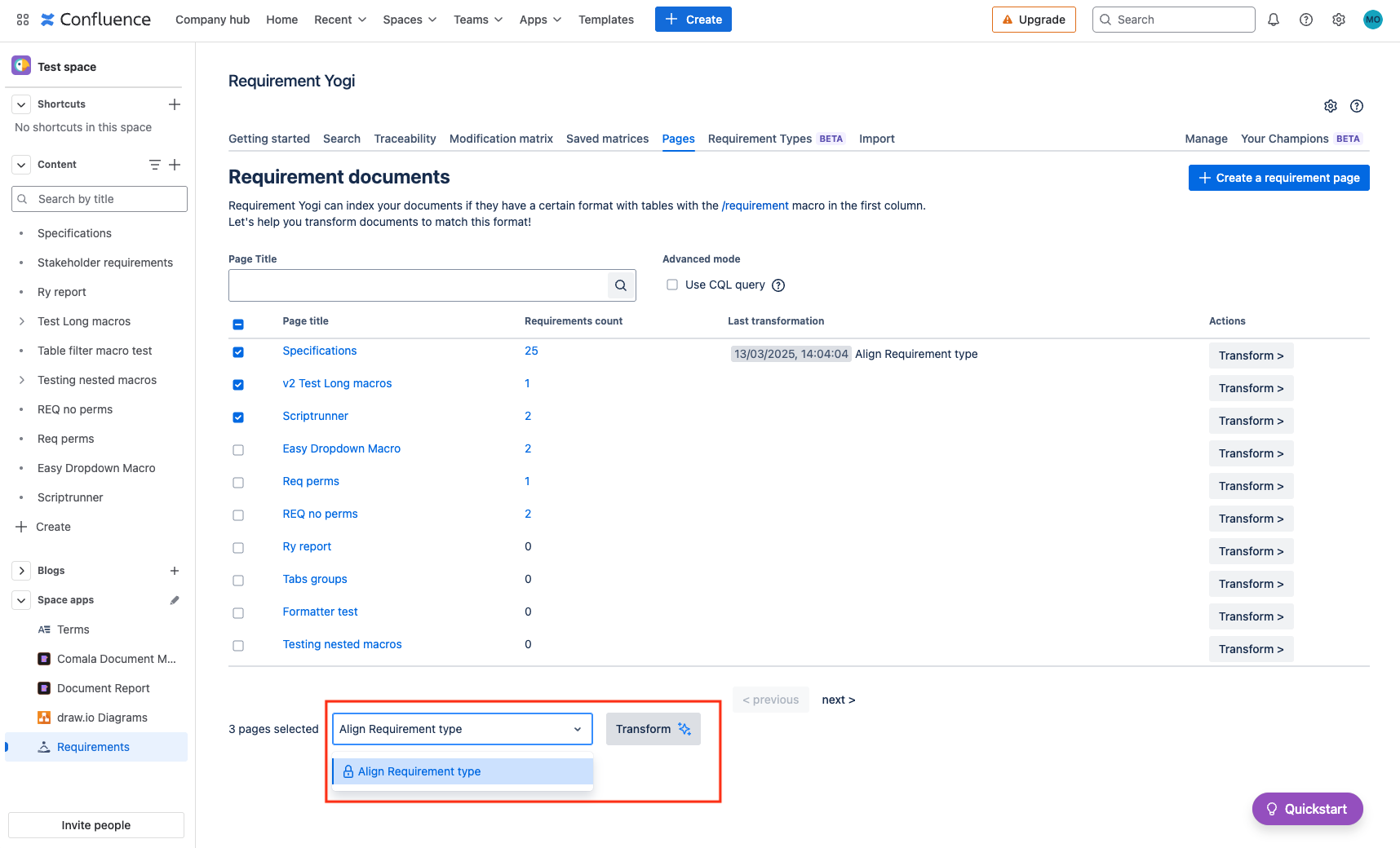Viewport: 1400px width, 848px height.
Task: Enable the Use CQL query checkbox
Action: (672, 285)
